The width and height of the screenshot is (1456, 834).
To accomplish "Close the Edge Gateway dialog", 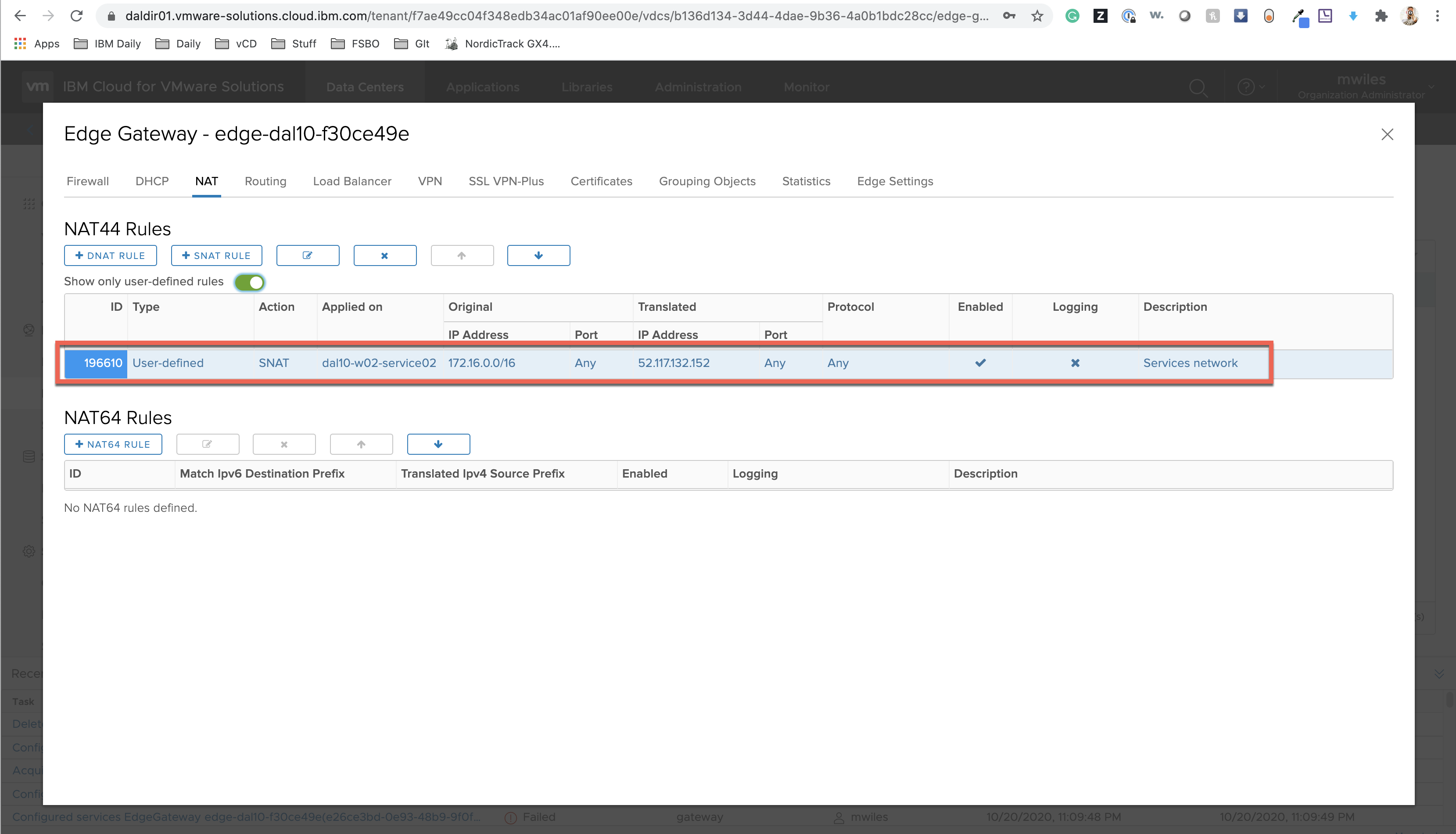I will 1387,134.
